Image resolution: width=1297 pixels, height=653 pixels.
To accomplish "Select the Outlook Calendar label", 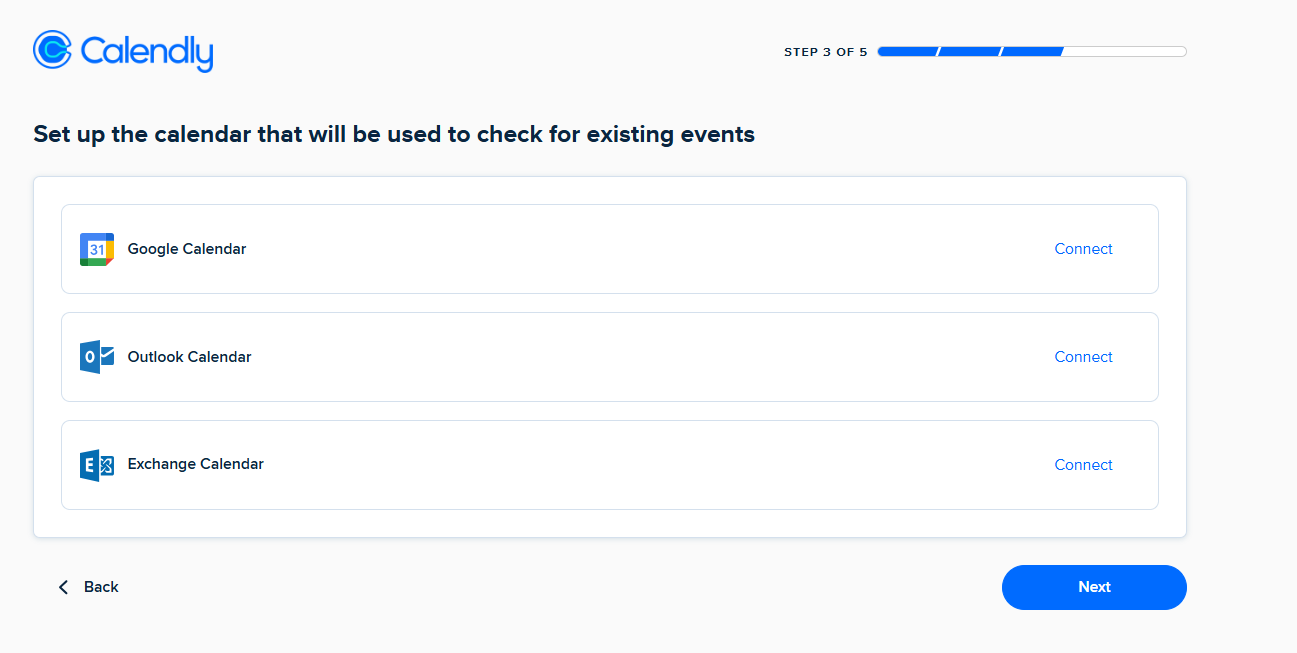I will point(190,357).
